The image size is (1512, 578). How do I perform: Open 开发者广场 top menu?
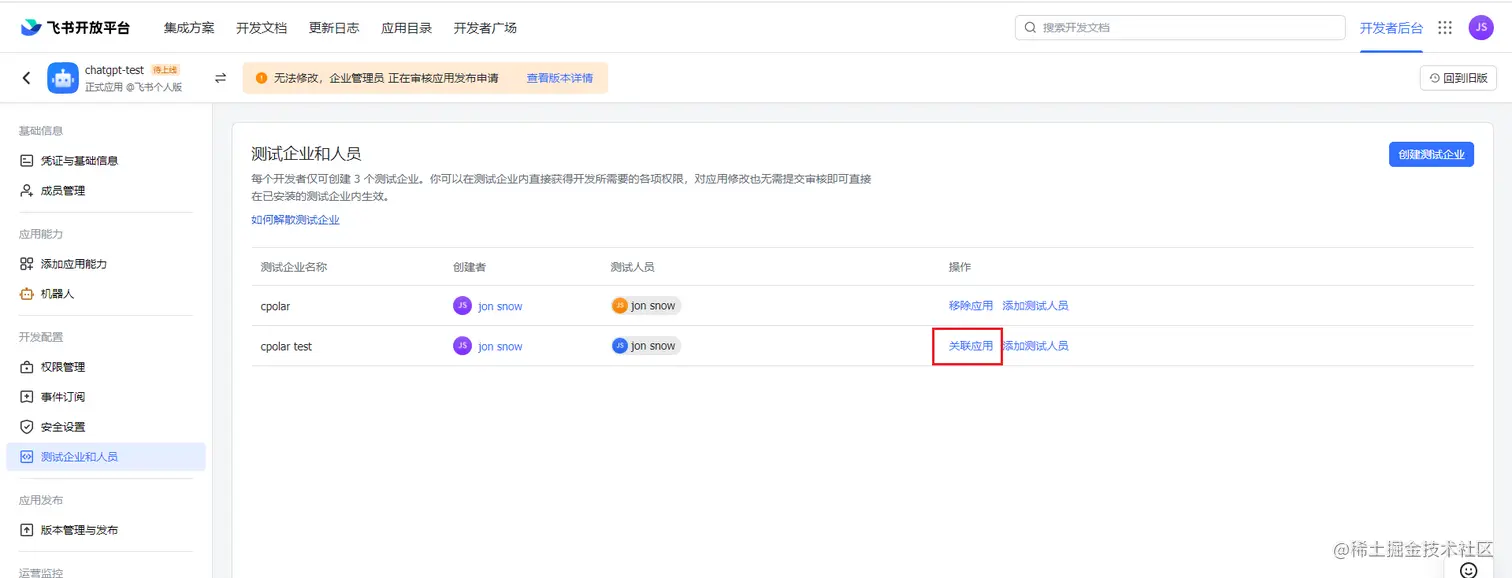(x=485, y=28)
